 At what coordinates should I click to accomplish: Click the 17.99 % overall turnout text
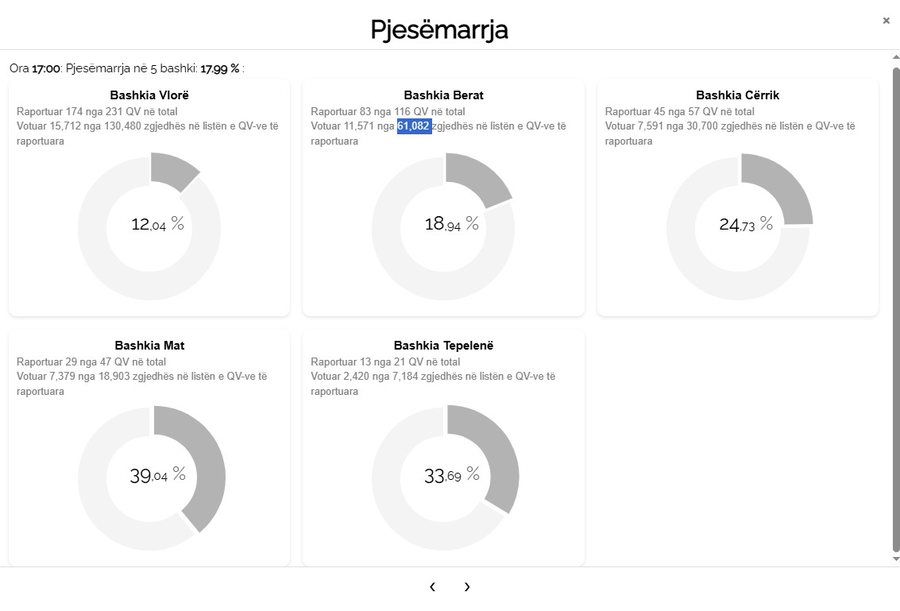point(220,69)
